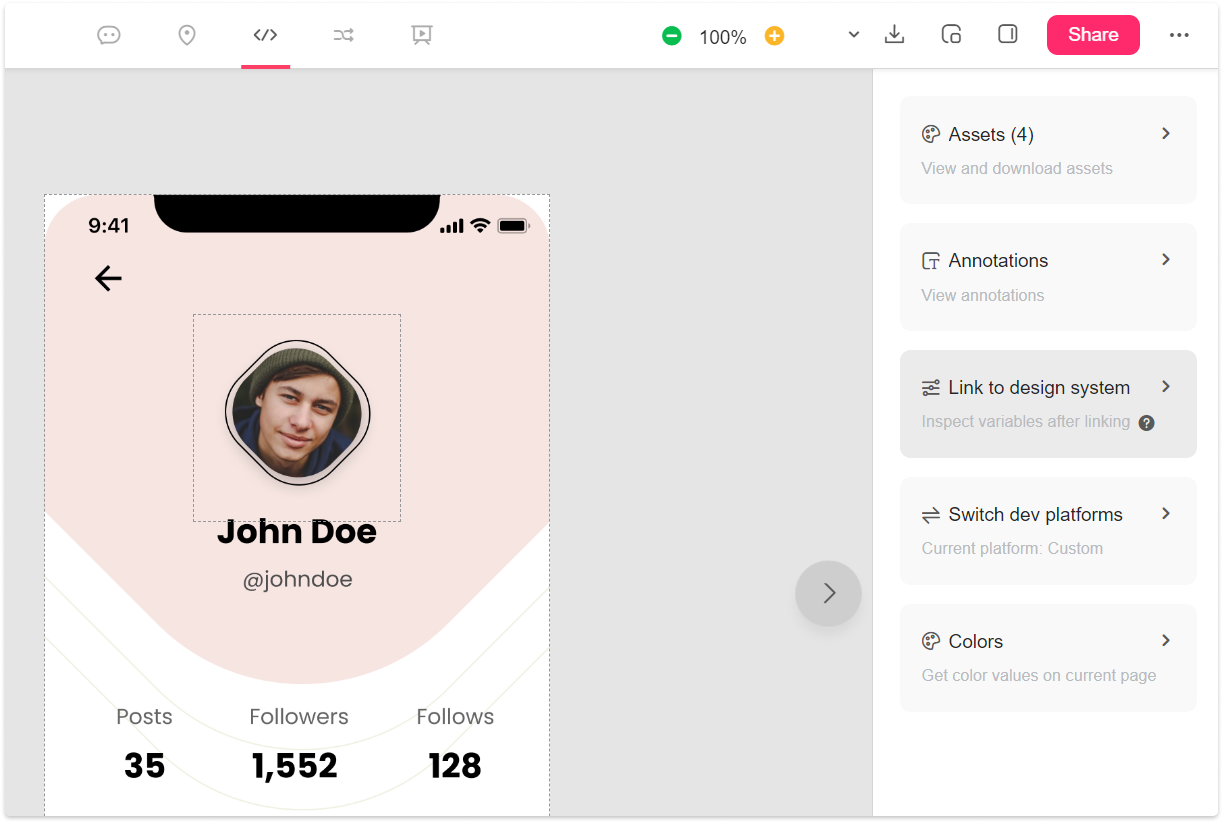The image size is (1223, 823).
Task: Click the design system sliders icon
Action: pos(931,388)
